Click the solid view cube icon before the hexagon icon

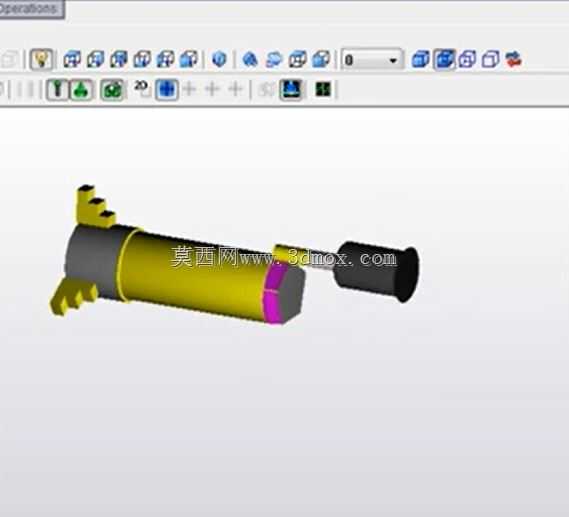pos(188,59)
